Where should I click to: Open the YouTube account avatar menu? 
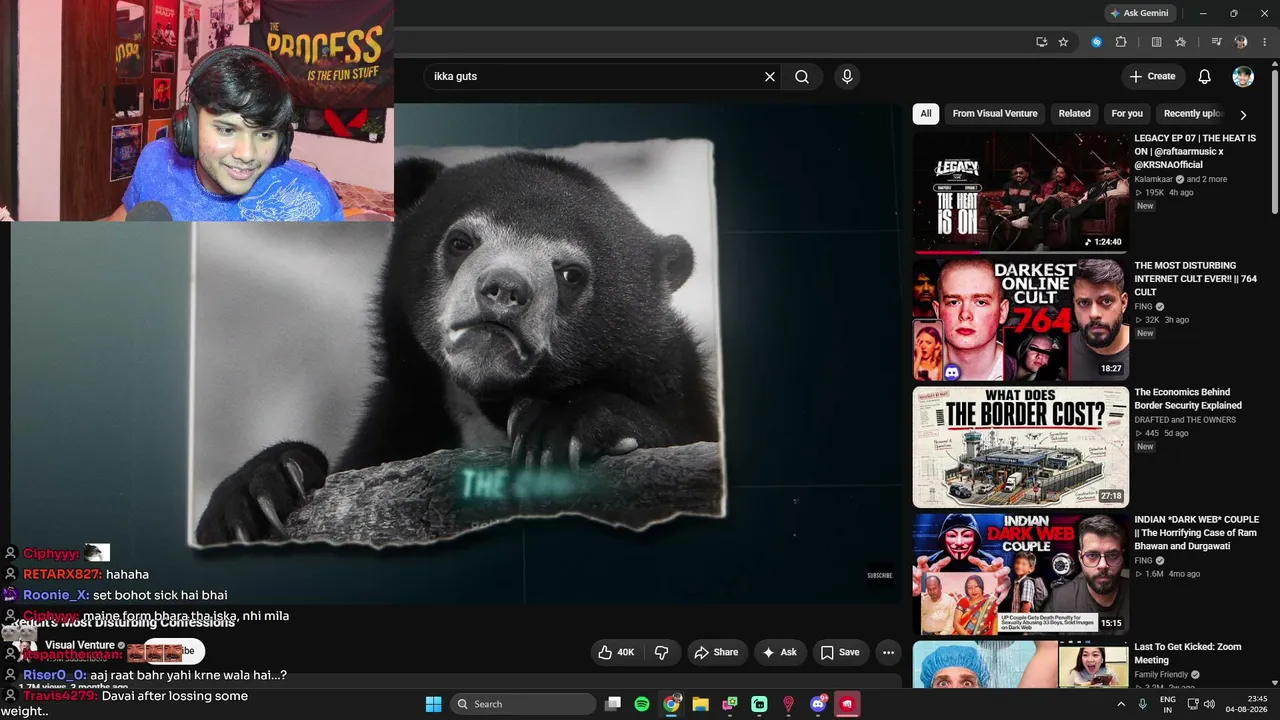coord(1243,76)
